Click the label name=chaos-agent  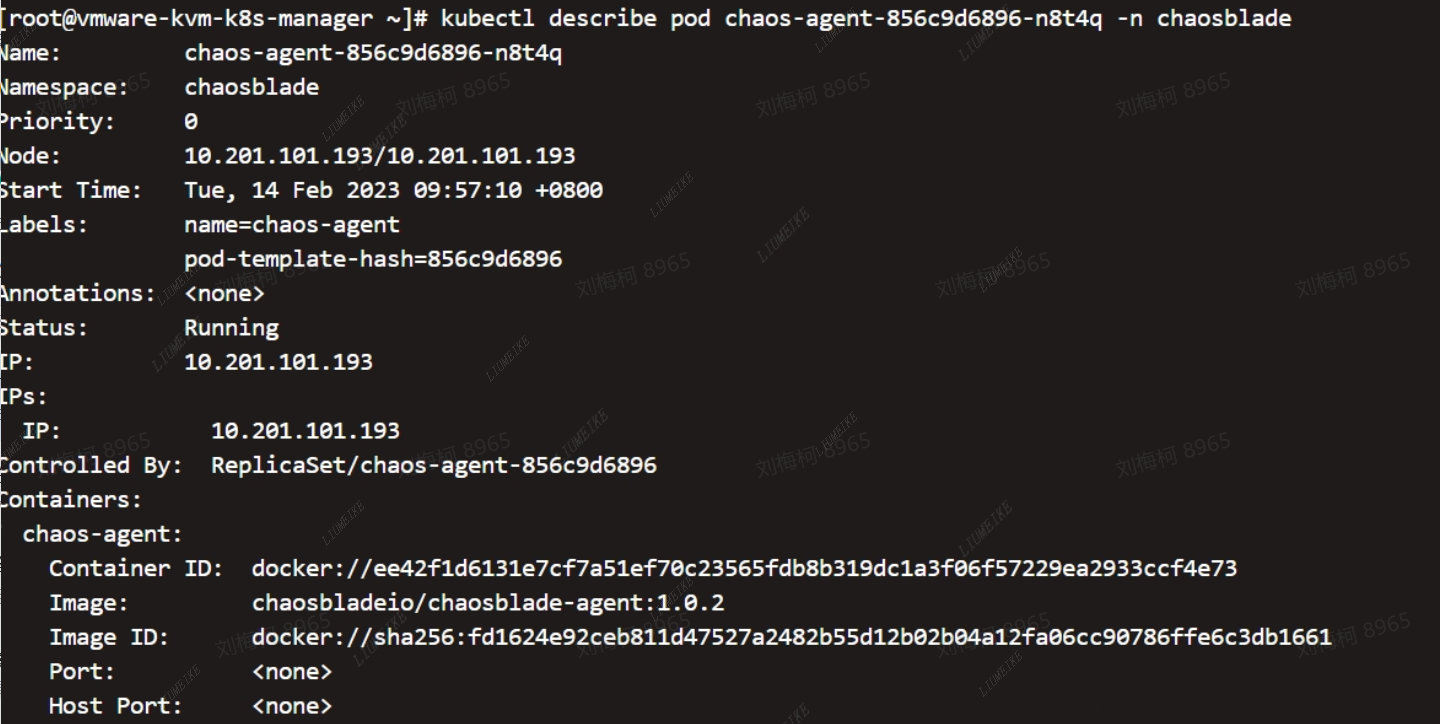coord(292,224)
